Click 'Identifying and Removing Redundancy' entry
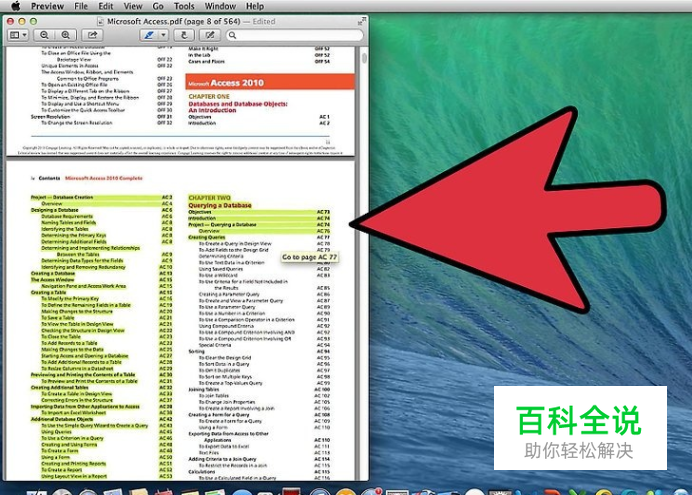This screenshot has height=495, width=692. (x=83, y=267)
